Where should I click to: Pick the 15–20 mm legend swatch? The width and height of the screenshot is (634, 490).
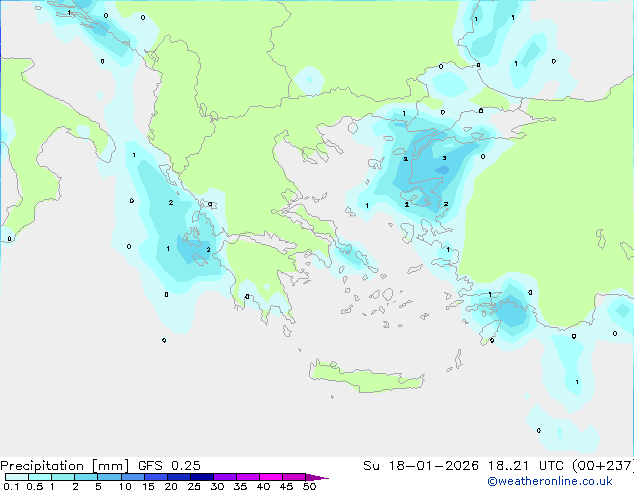tap(155, 477)
